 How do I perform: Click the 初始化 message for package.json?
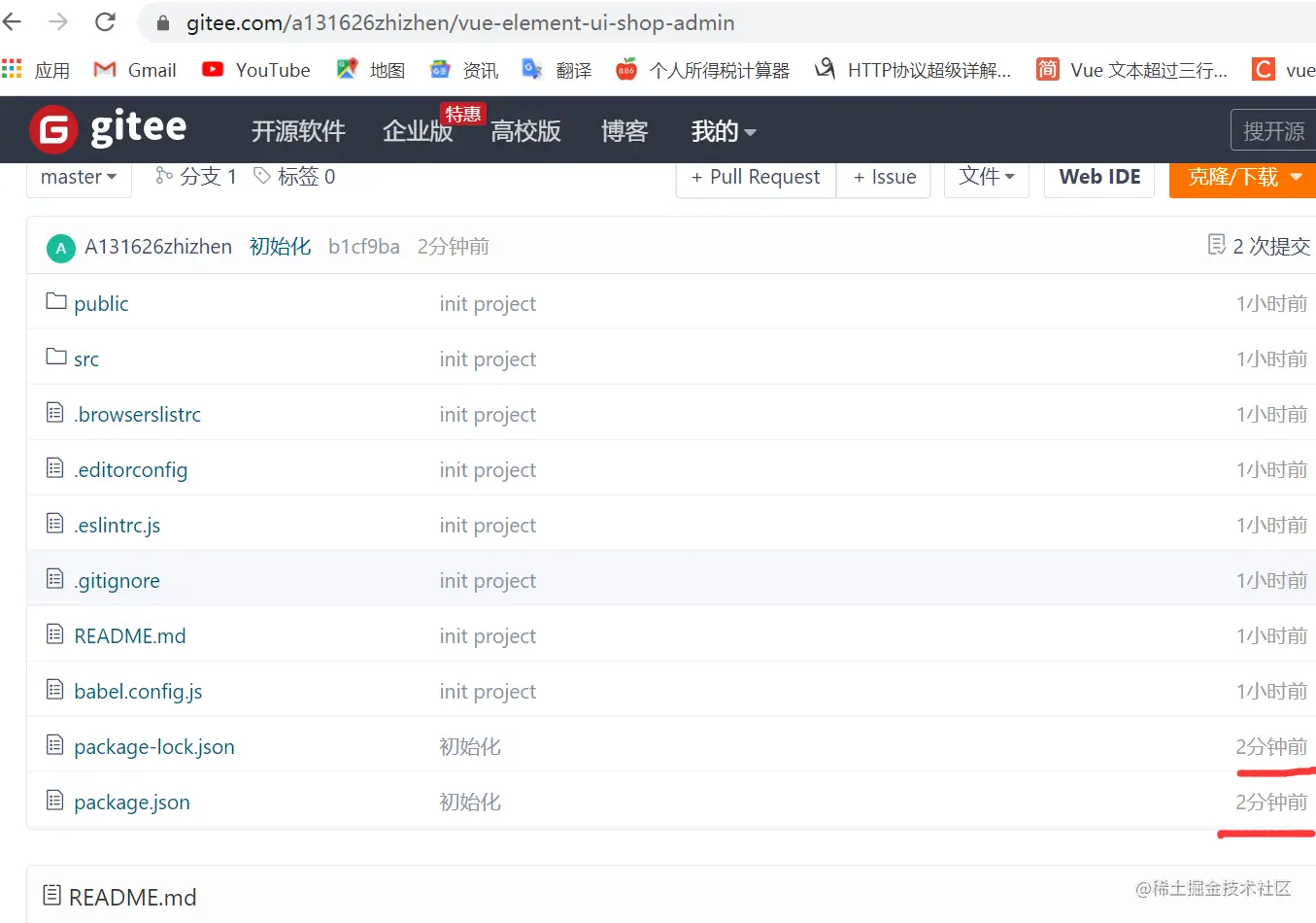[470, 802]
